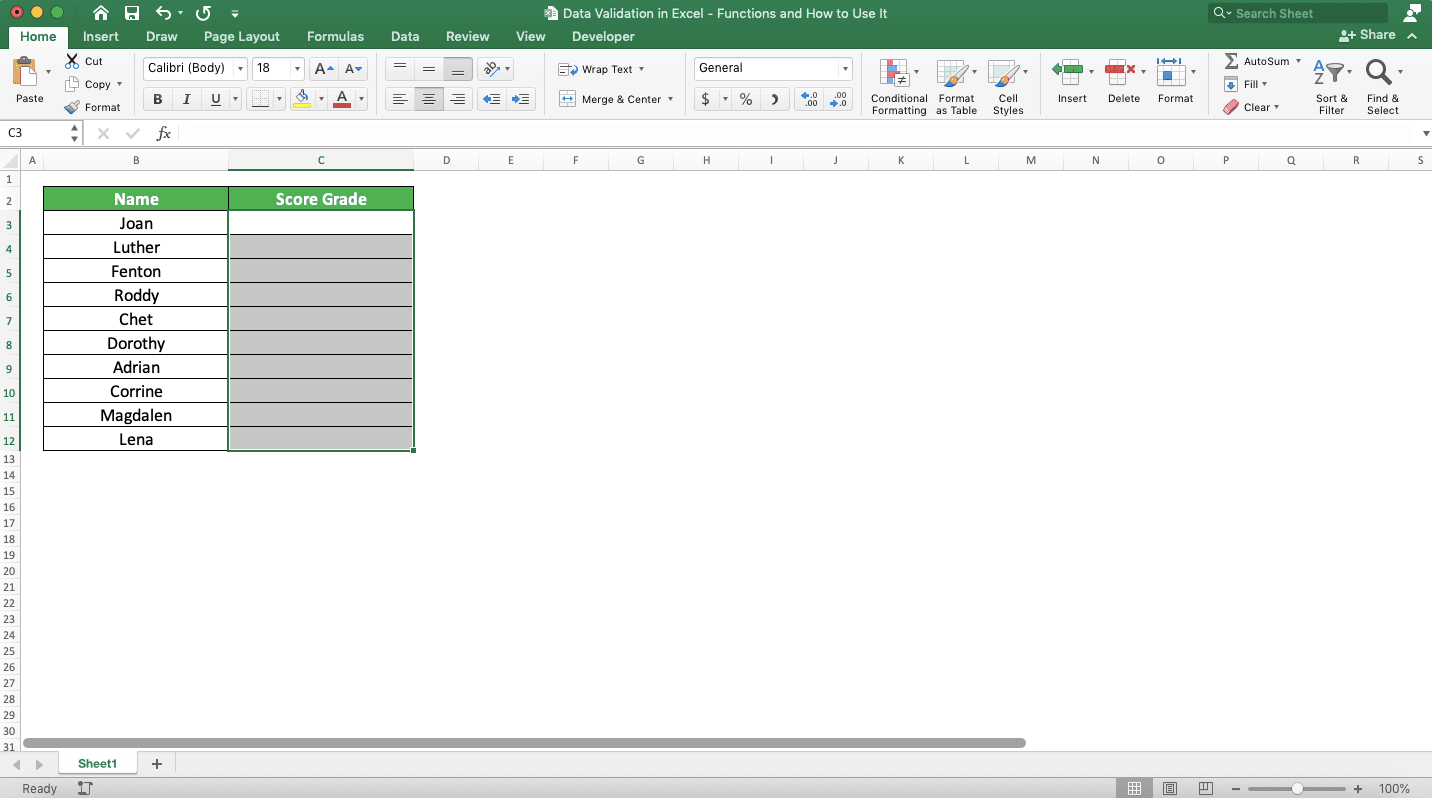
Task: Save the workbook with the floppy disk icon
Action: (x=132, y=14)
